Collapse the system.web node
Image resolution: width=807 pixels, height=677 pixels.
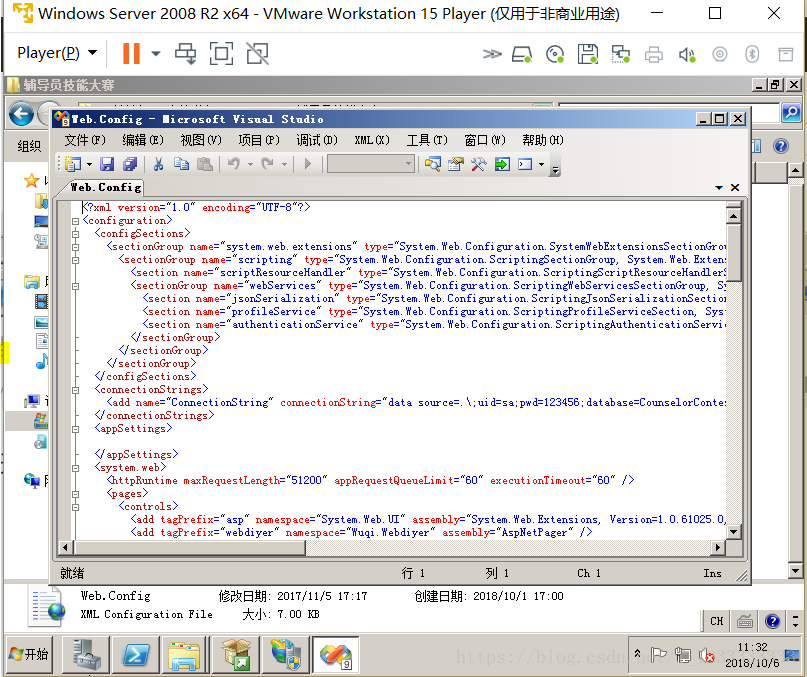point(76,468)
